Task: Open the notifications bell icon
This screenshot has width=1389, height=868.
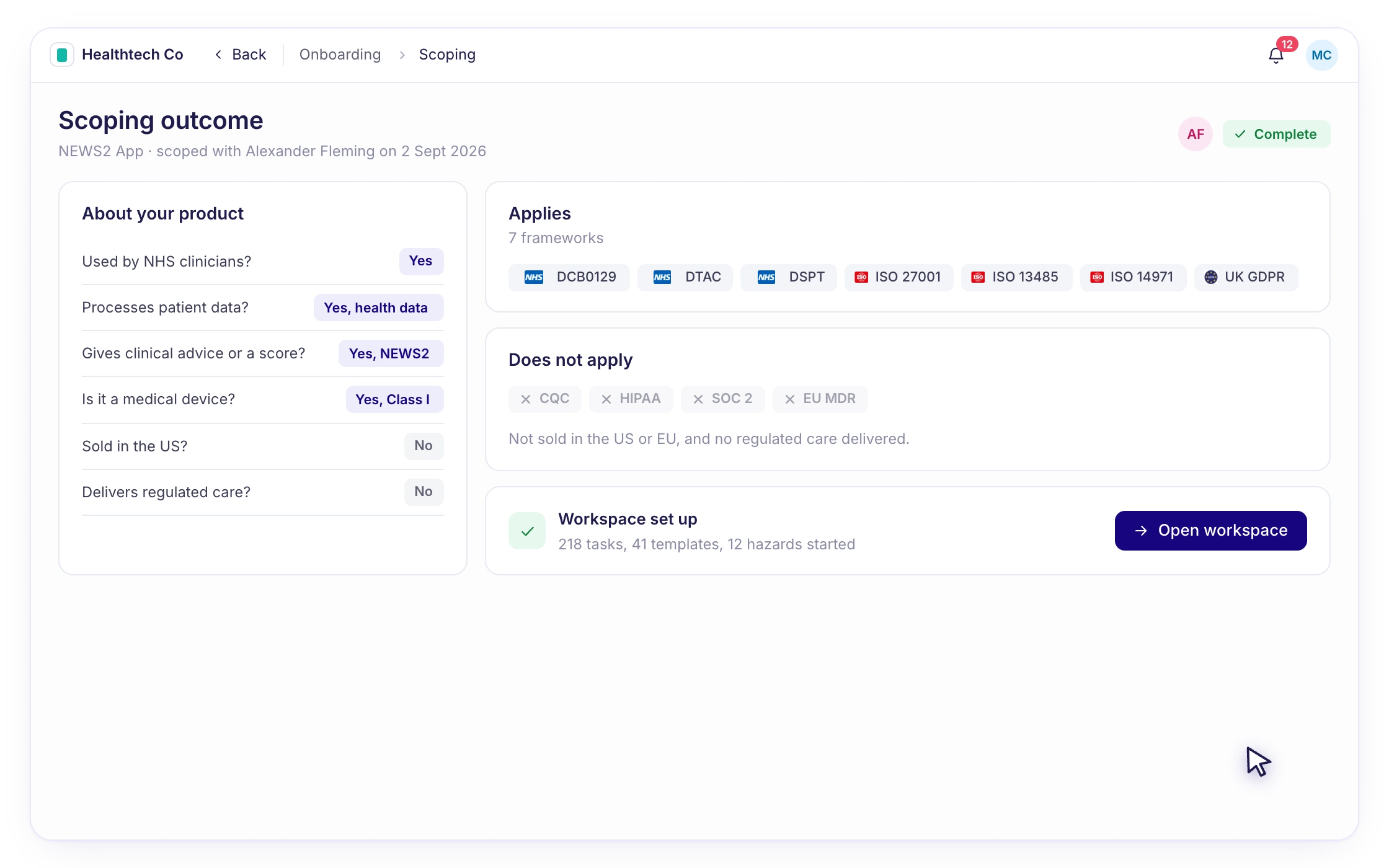Action: coord(1276,55)
